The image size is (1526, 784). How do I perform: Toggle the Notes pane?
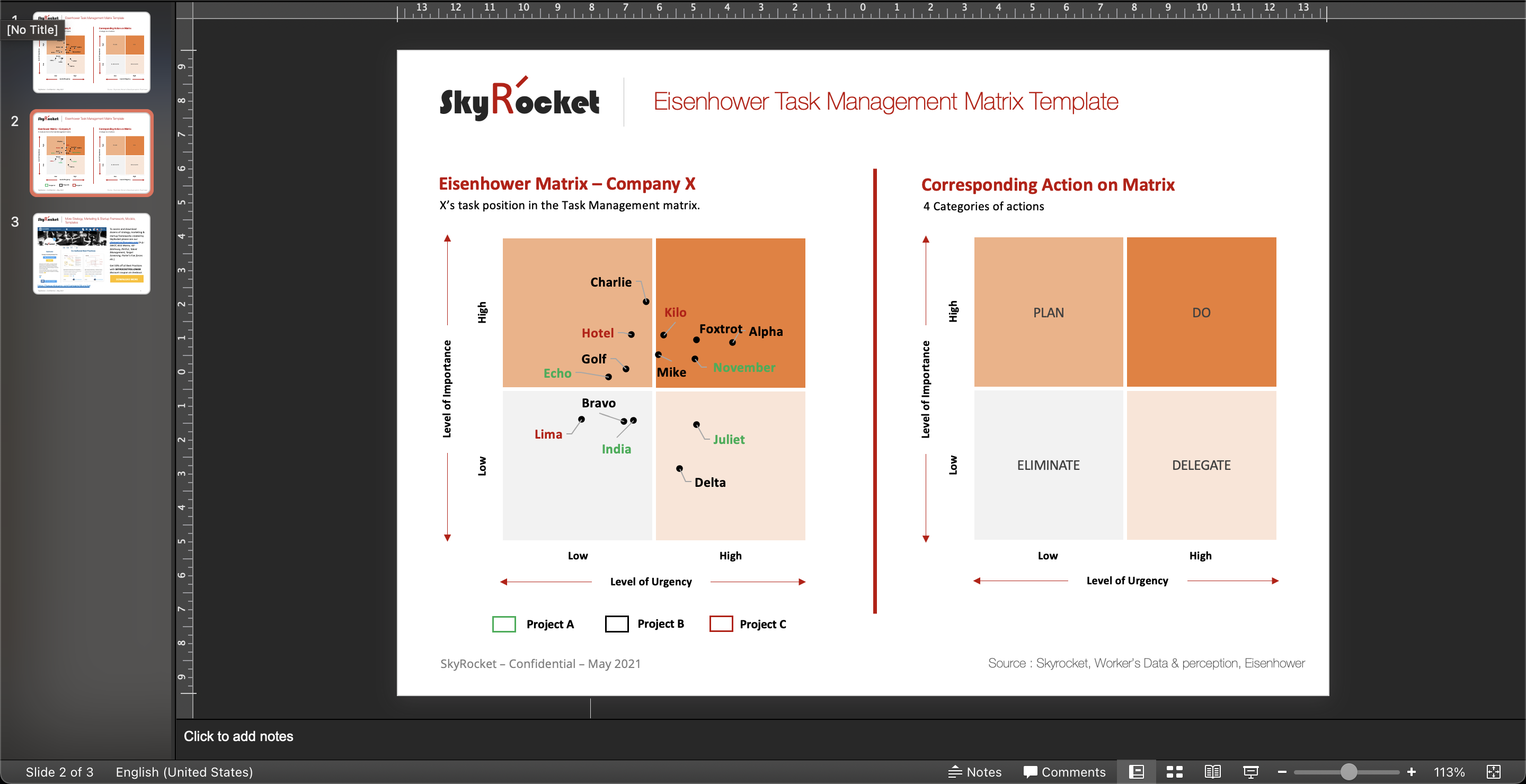(x=974, y=772)
